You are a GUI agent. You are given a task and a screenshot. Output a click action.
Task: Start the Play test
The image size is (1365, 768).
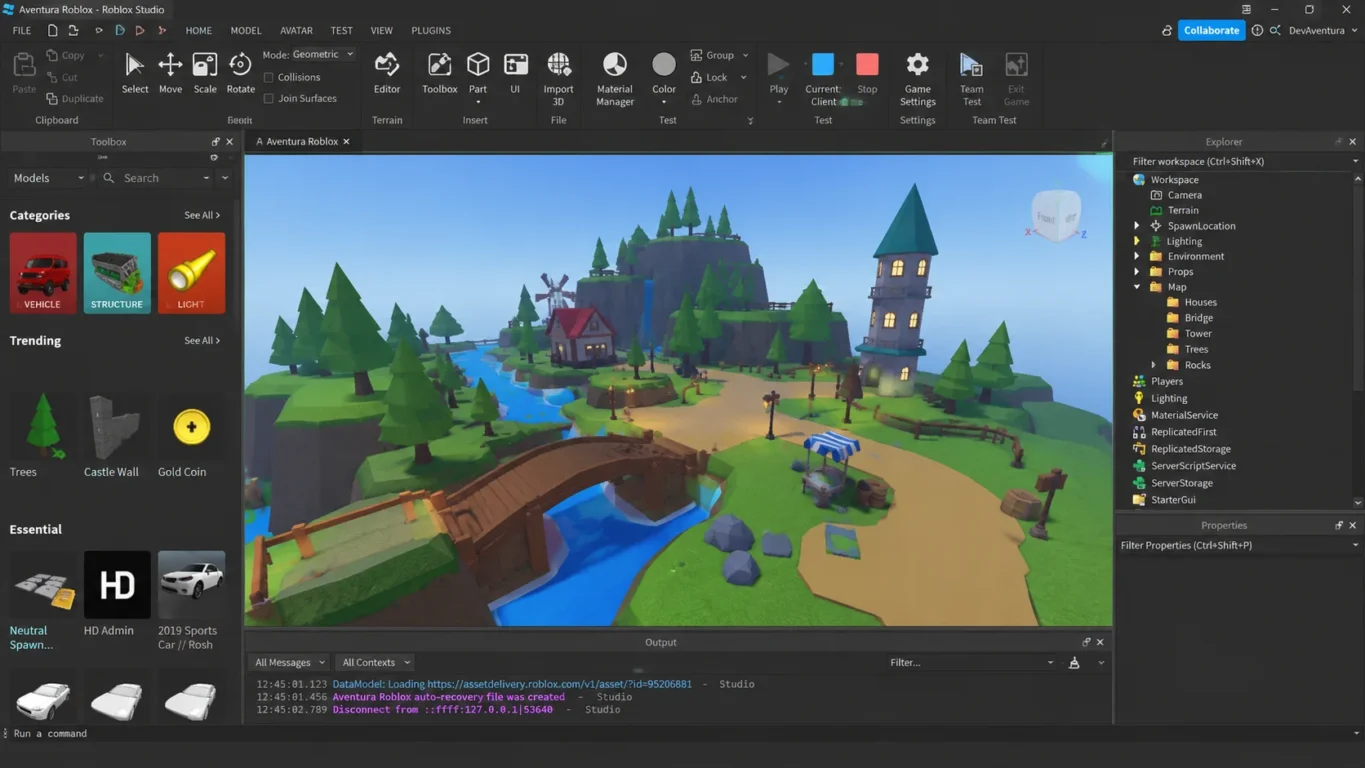pos(778,77)
